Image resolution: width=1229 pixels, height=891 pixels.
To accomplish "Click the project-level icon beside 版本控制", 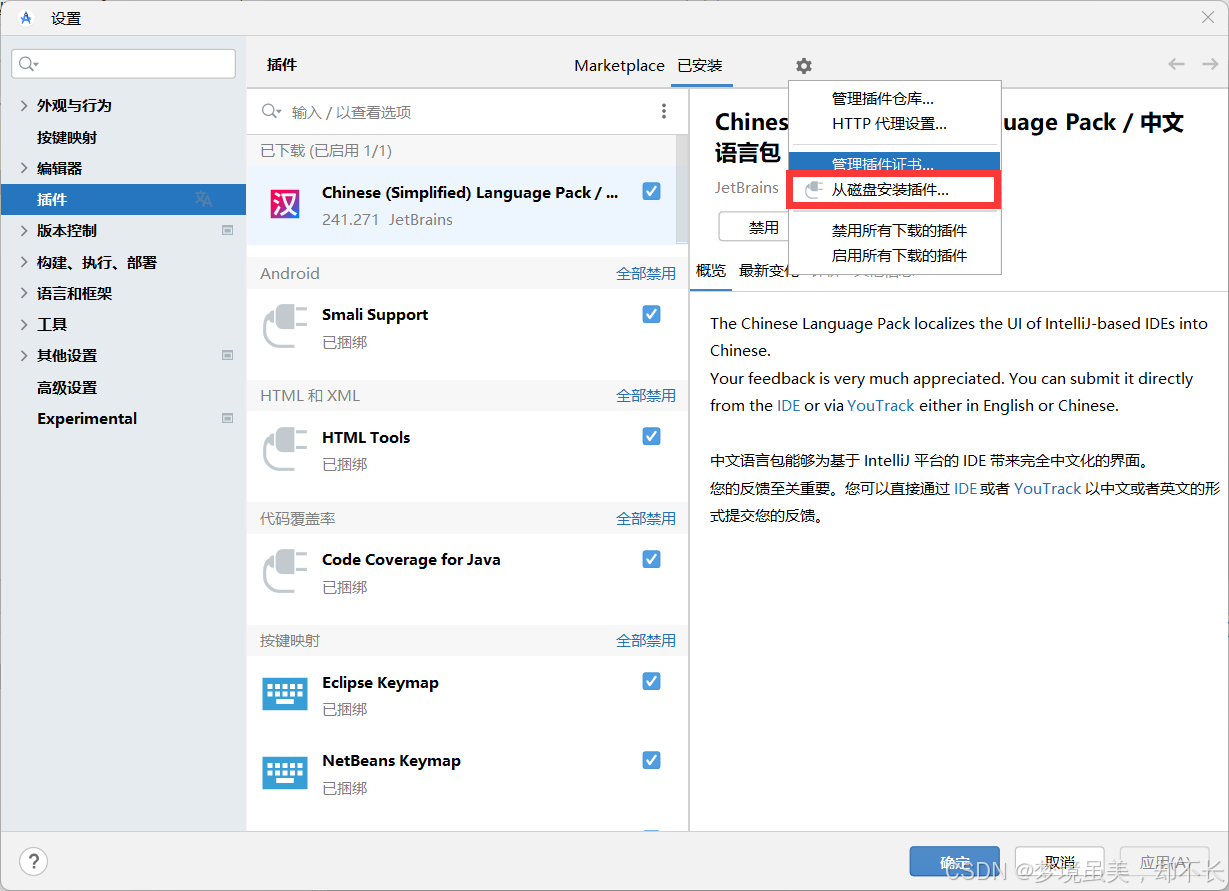I will [227, 230].
